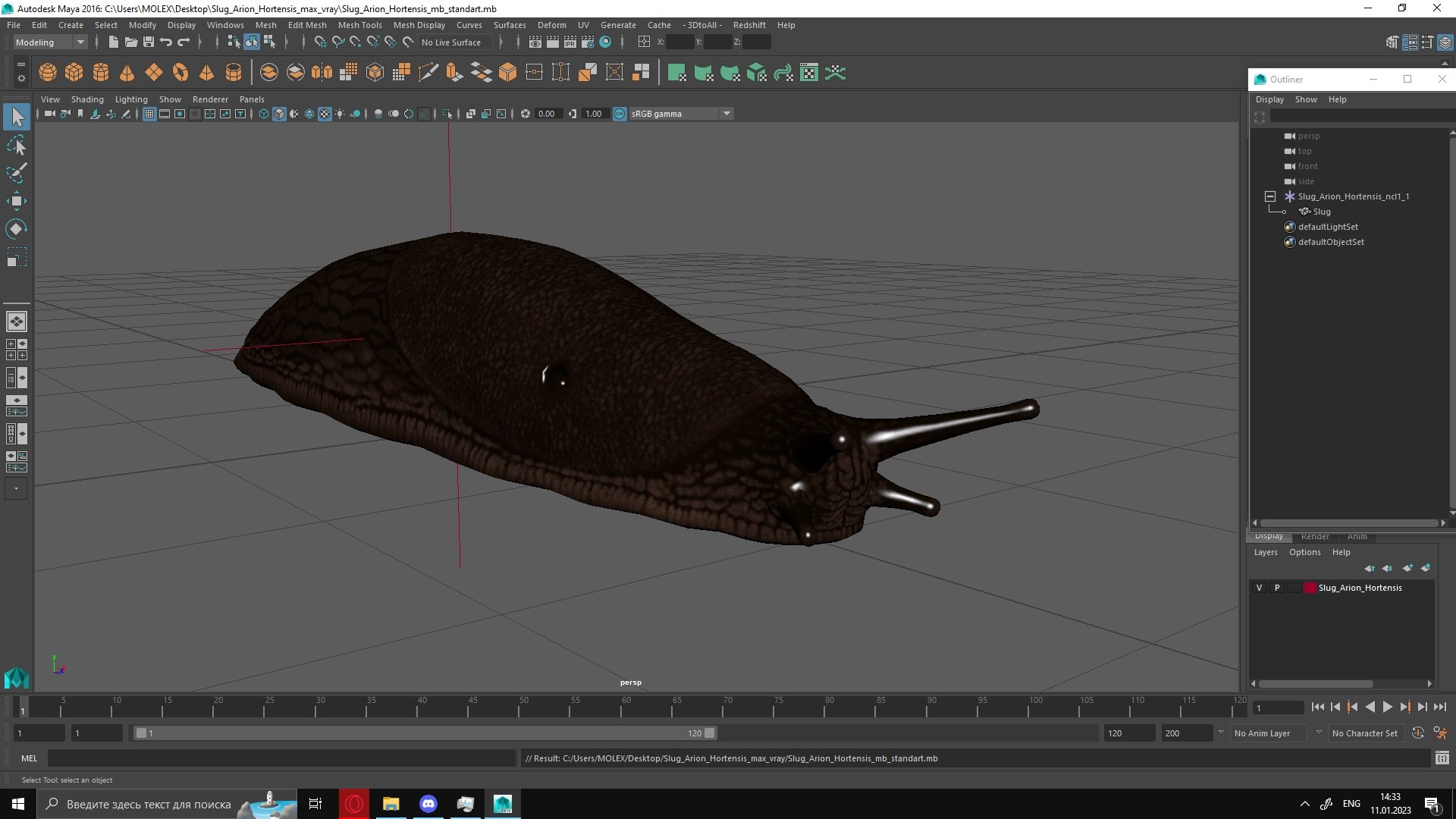Open the No Character Set dropdown
Screen dimensions: 1456x819
1365,733
